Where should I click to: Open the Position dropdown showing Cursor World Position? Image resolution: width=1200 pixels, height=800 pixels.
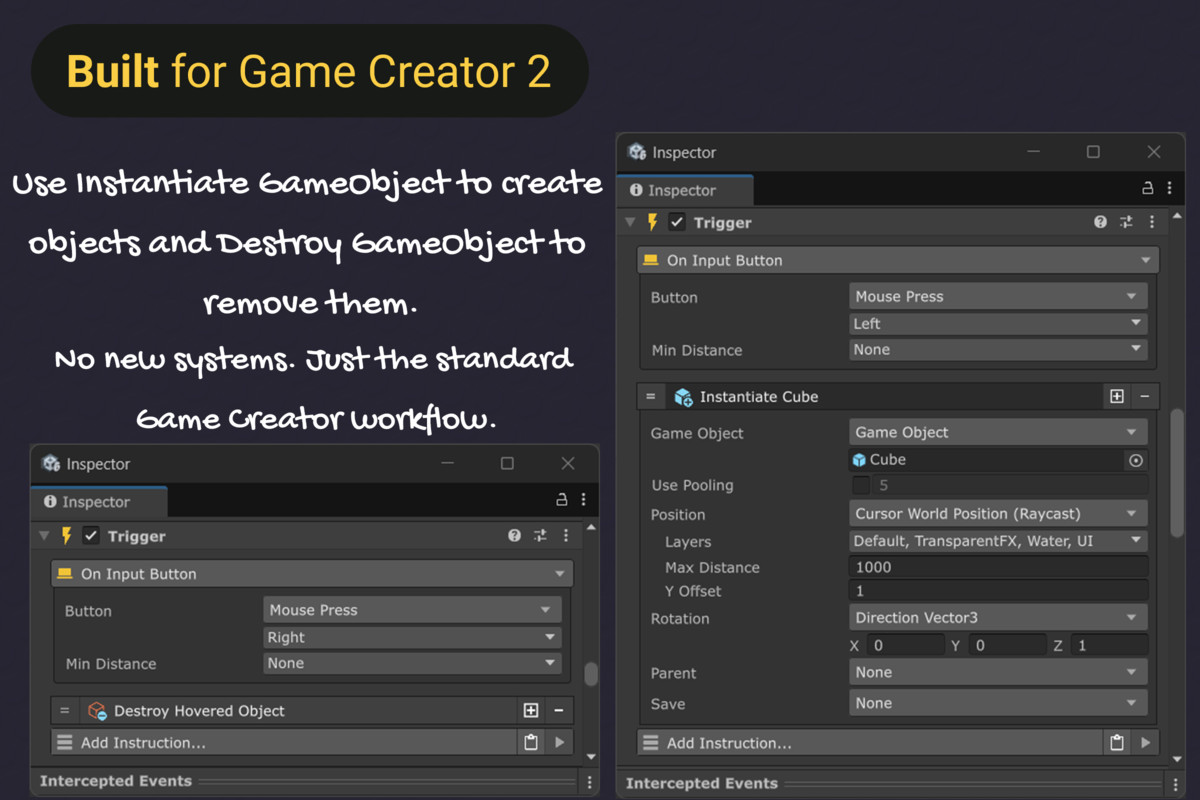point(997,513)
